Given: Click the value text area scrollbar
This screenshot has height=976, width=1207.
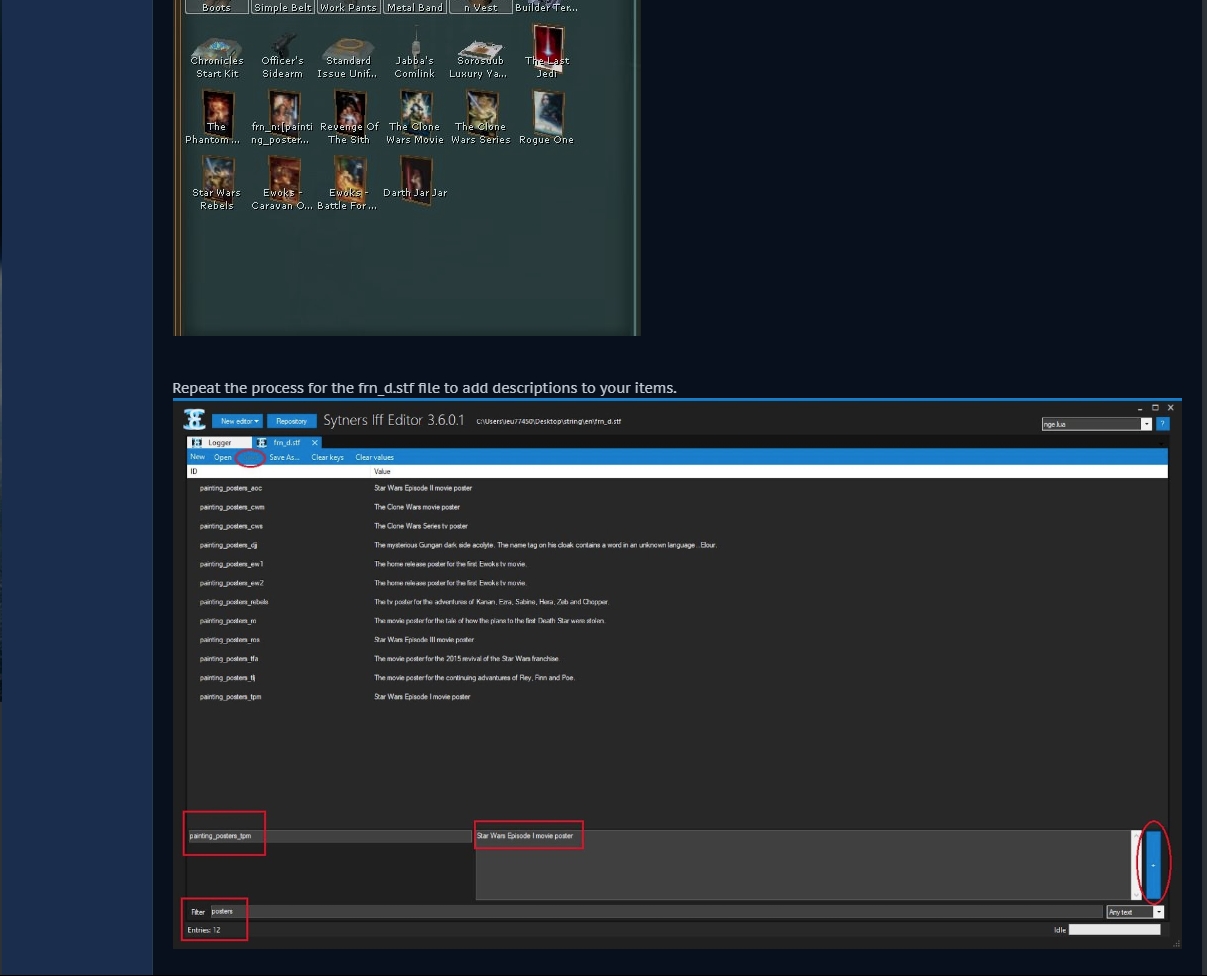Looking at the screenshot, I should tap(1137, 865).
